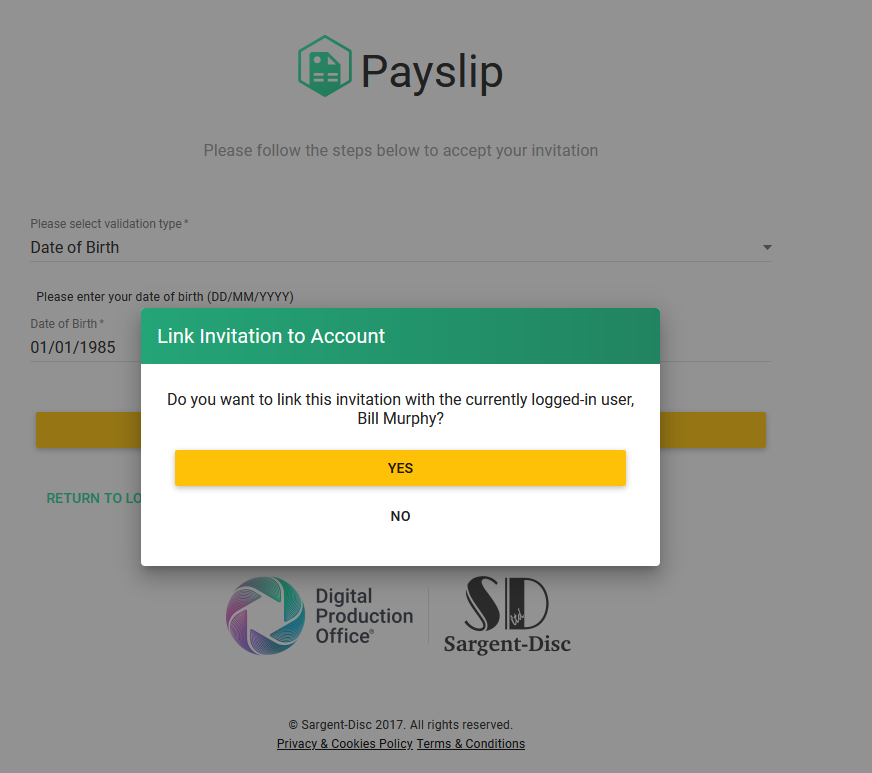
Task: Decline linking by clicking NO
Action: tap(400, 516)
